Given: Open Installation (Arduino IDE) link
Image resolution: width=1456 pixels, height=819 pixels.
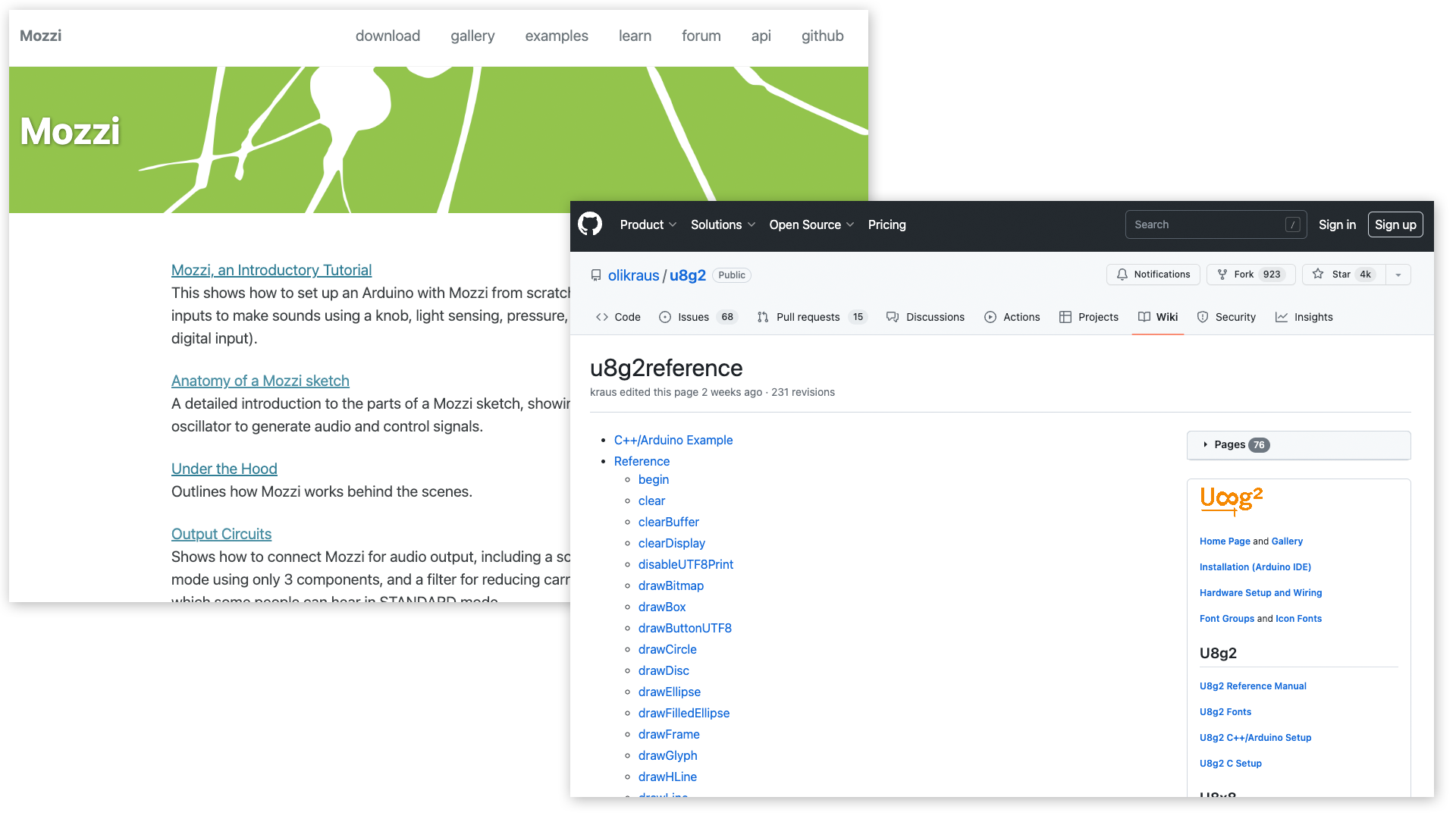Looking at the screenshot, I should 1255,567.
